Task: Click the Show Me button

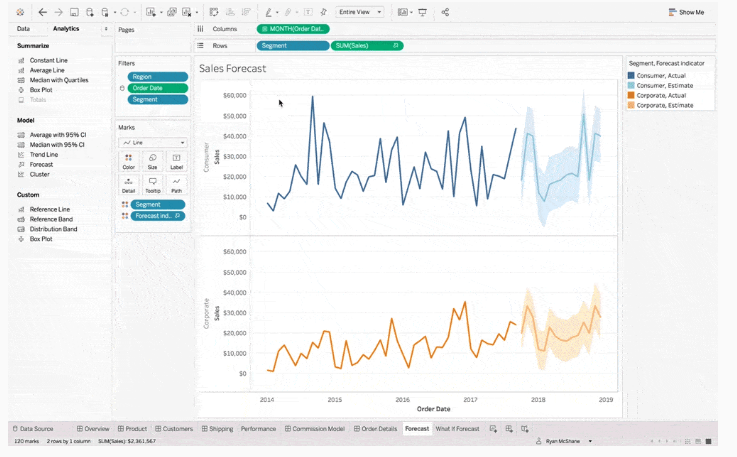Action: click(x=686, y=12)
